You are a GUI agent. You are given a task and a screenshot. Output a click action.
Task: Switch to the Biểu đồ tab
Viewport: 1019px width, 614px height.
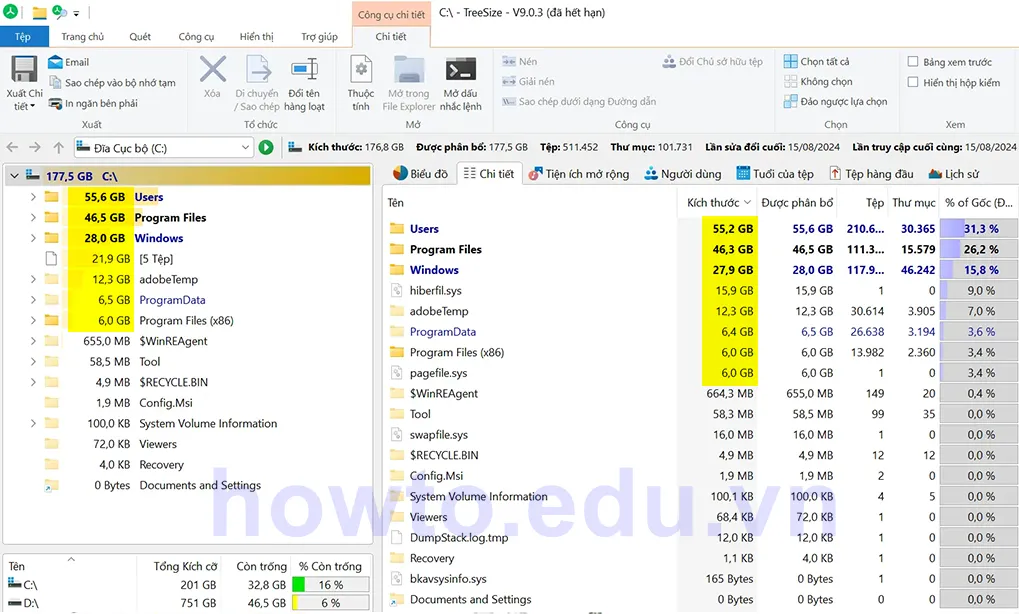click(x=420, y=173)
